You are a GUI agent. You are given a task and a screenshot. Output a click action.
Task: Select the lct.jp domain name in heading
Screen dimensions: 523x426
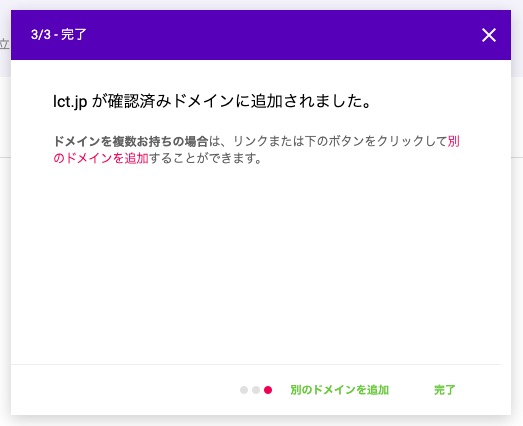(x=70, y=101)
